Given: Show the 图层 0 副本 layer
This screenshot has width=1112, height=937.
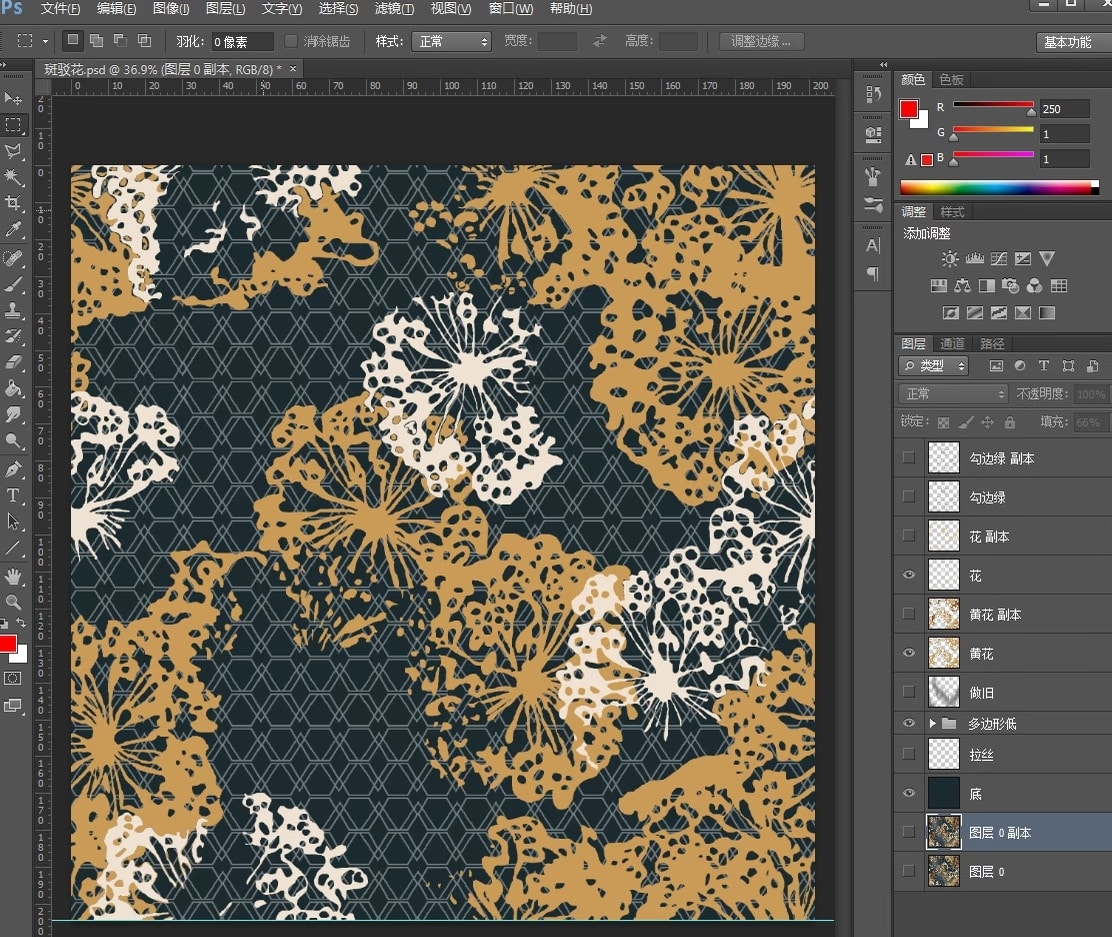Looking at the screenshot, I should pyautogui.click(x=908, y=832).
